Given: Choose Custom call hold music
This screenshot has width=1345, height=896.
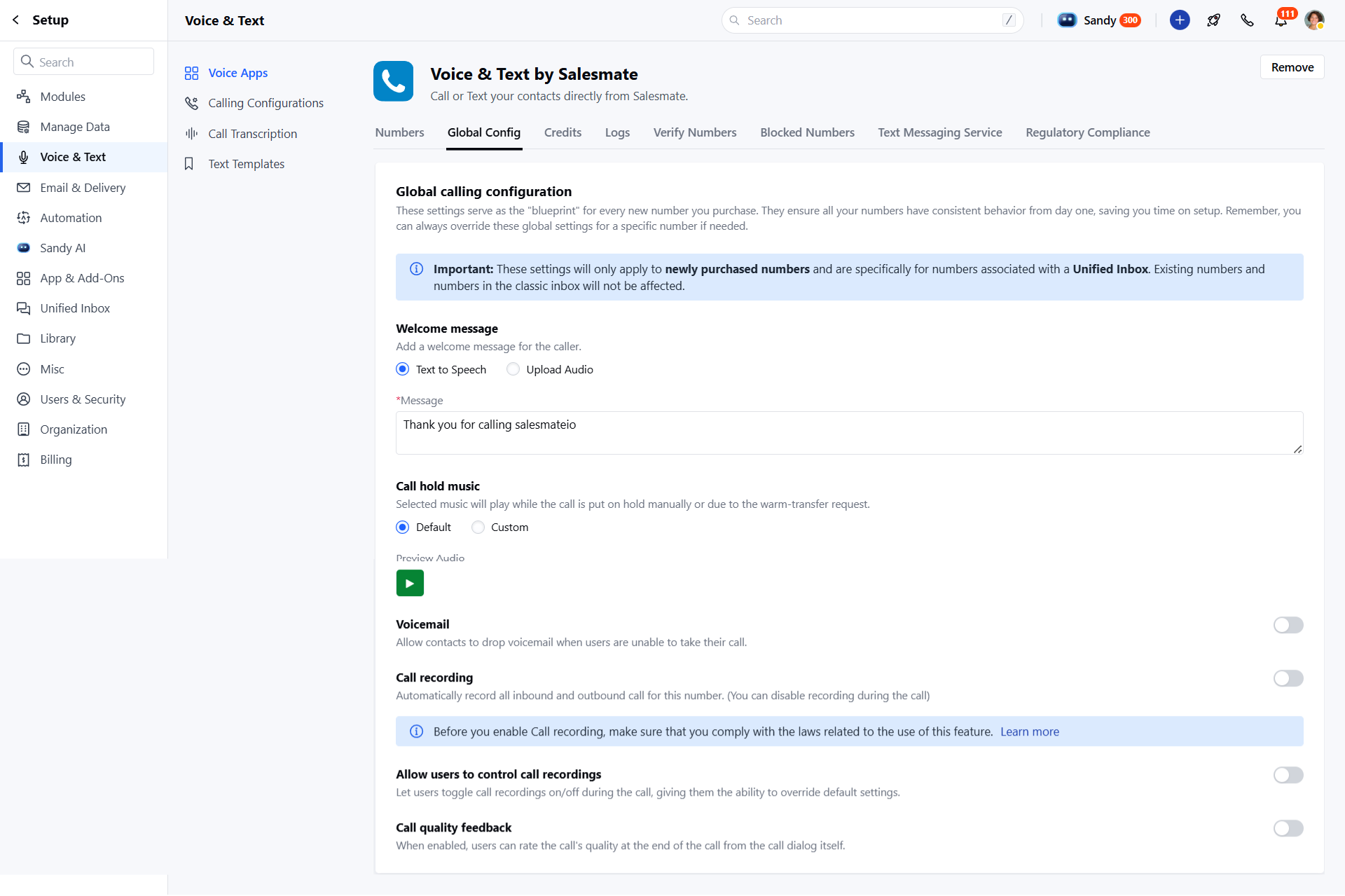Looking at the screenshot, I should (478, 527).
